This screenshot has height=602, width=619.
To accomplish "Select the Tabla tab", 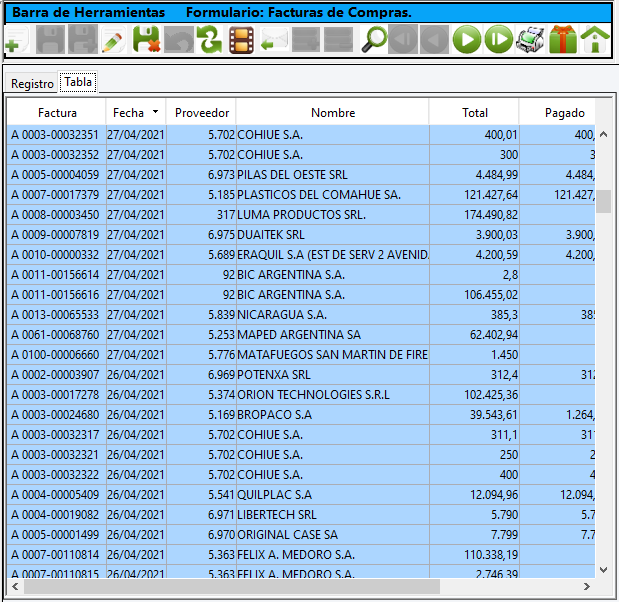I will (78, 82).
